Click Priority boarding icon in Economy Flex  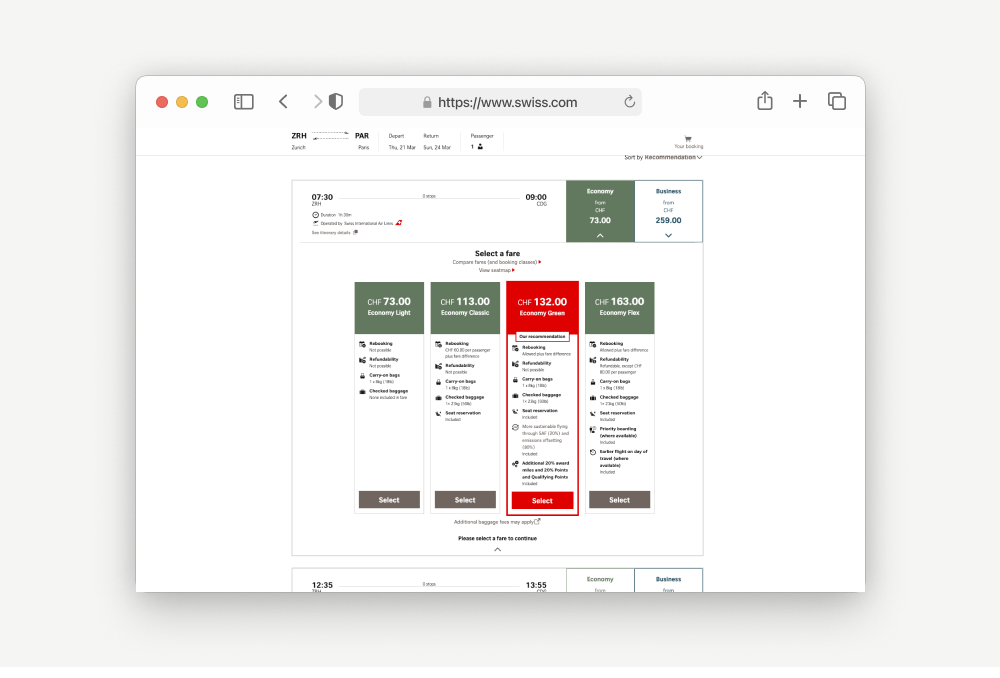[592, 429]
